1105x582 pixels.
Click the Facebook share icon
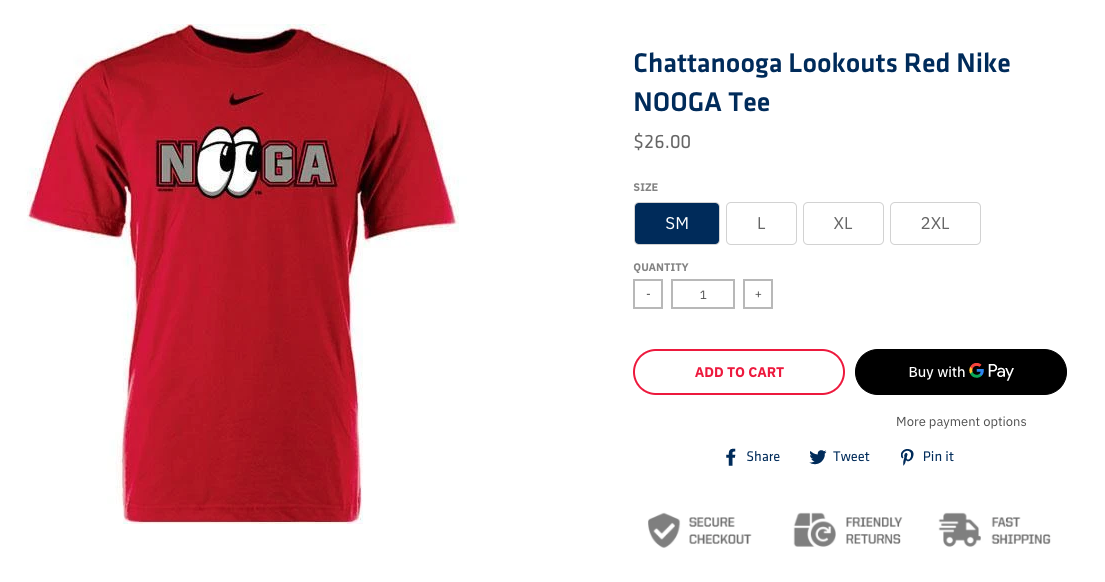tap(731, 457)
